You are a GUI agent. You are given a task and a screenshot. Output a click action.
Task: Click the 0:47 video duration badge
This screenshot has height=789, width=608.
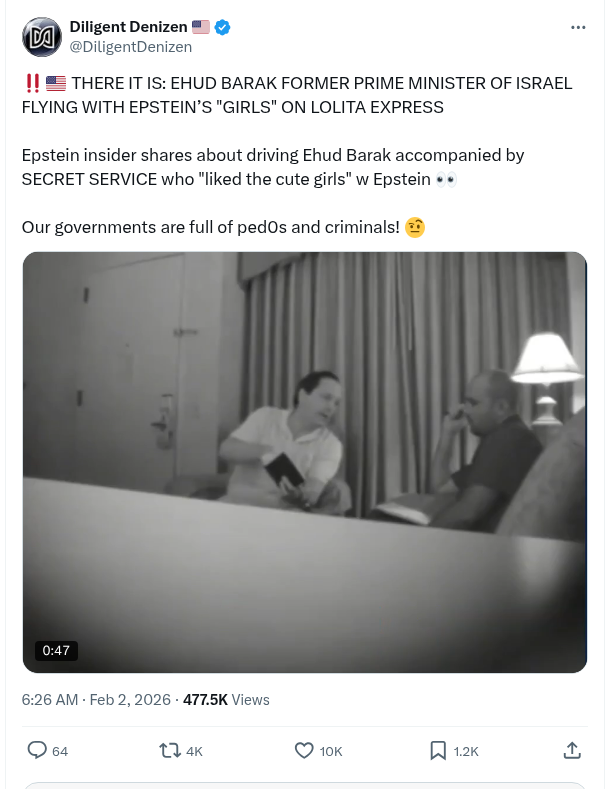point(56,650)
